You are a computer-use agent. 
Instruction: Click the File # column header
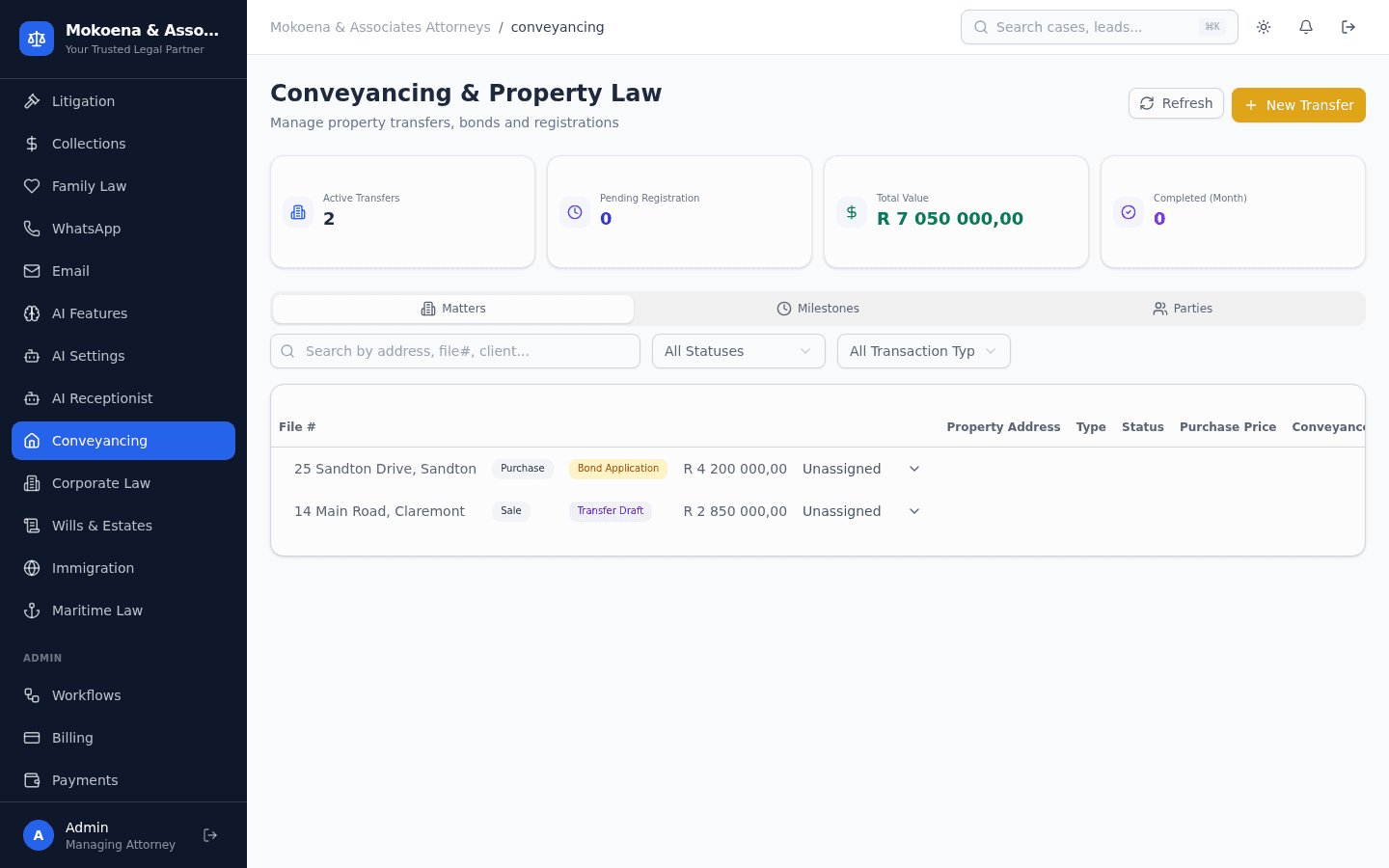[297, 427]
